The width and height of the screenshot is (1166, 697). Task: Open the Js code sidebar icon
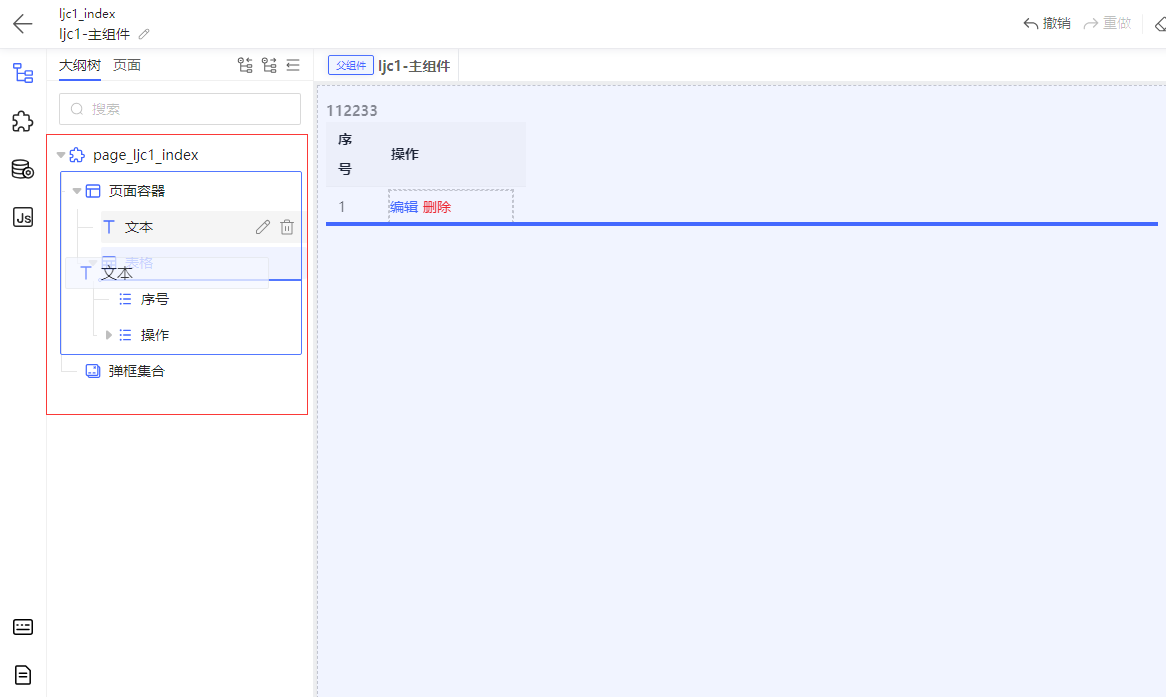(x=23, y=217)
